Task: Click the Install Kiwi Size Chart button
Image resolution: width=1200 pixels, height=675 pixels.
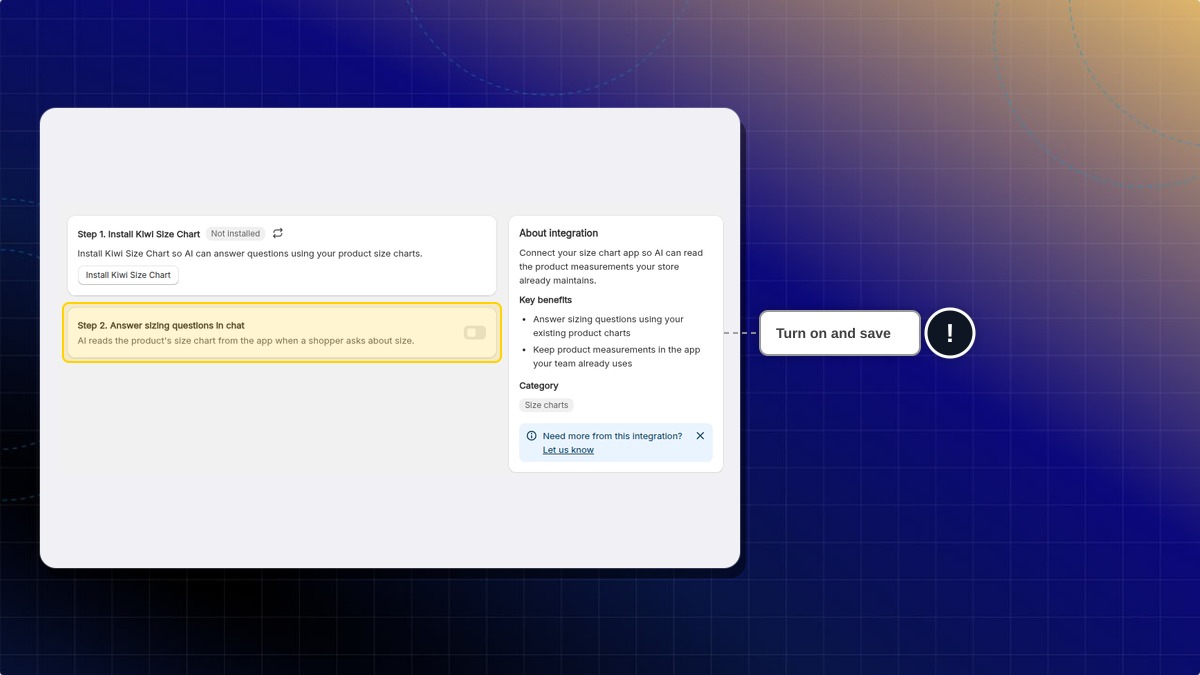Action: coord(128,275)
